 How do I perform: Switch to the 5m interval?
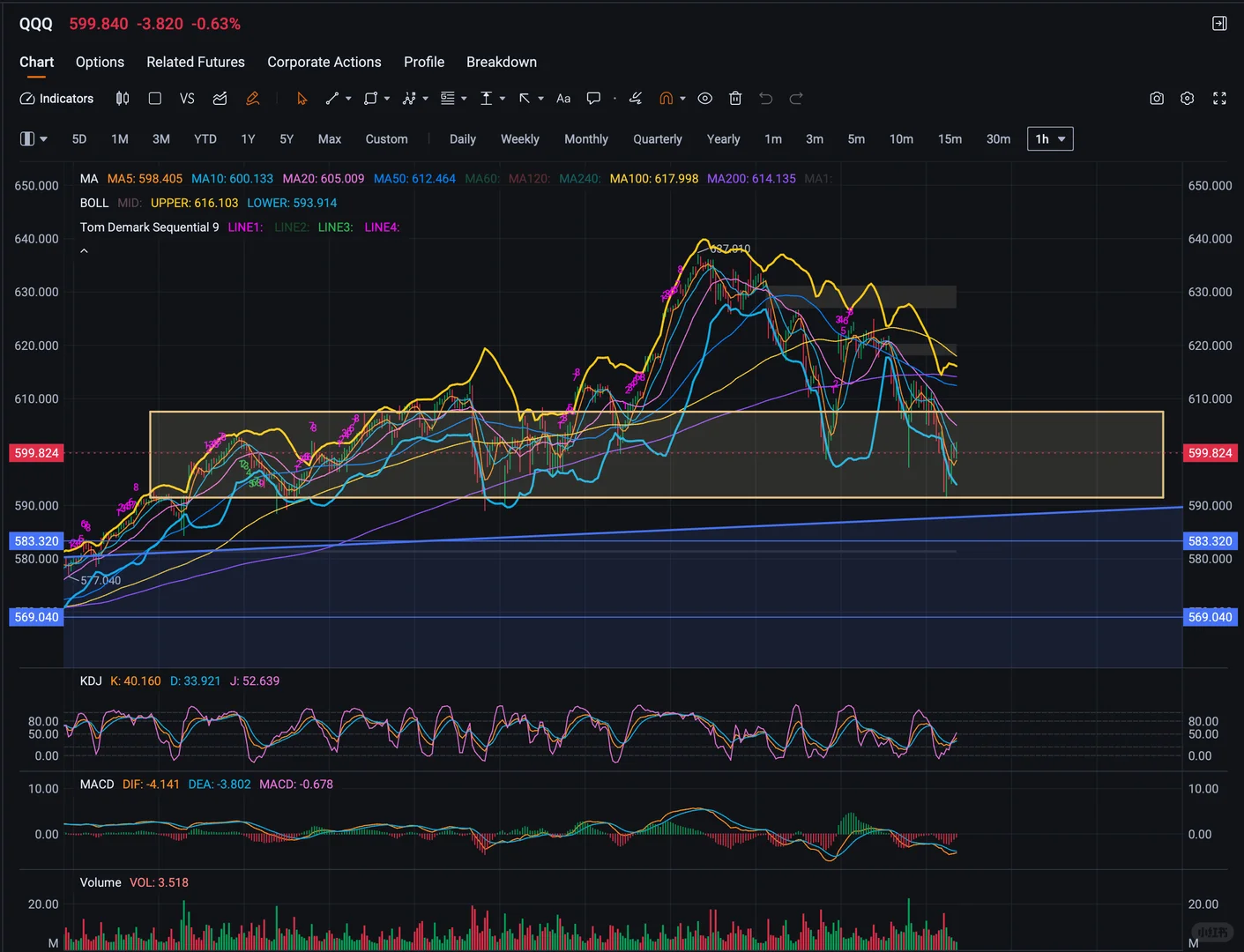coord(856,139)
